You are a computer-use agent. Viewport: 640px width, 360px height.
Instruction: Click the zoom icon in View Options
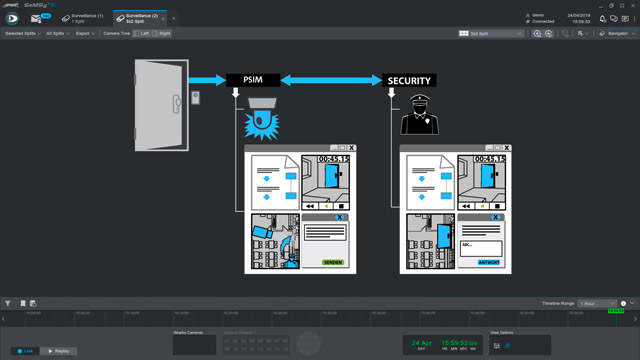(x=507, y=345)
